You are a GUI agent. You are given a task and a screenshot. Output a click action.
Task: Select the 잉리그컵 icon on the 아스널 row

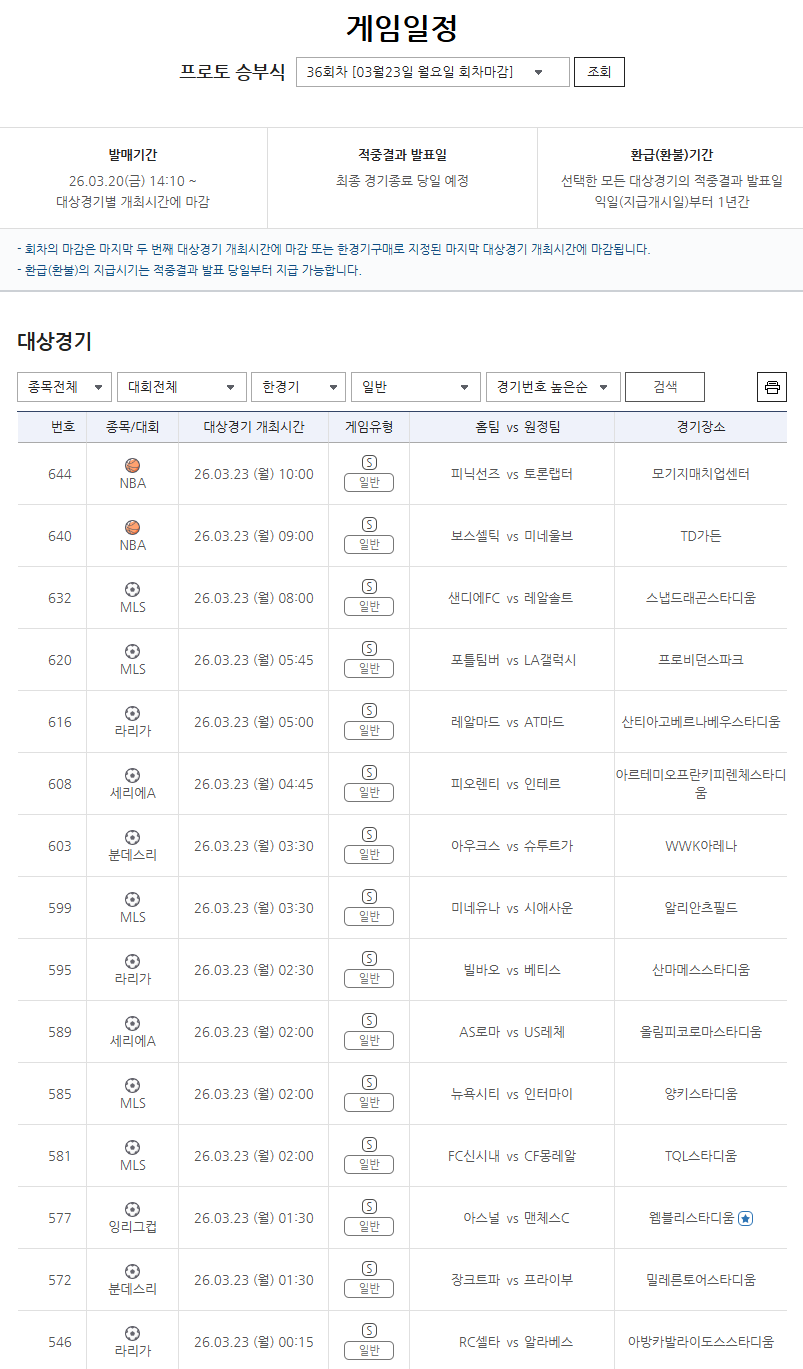(x=131, y=1210)
